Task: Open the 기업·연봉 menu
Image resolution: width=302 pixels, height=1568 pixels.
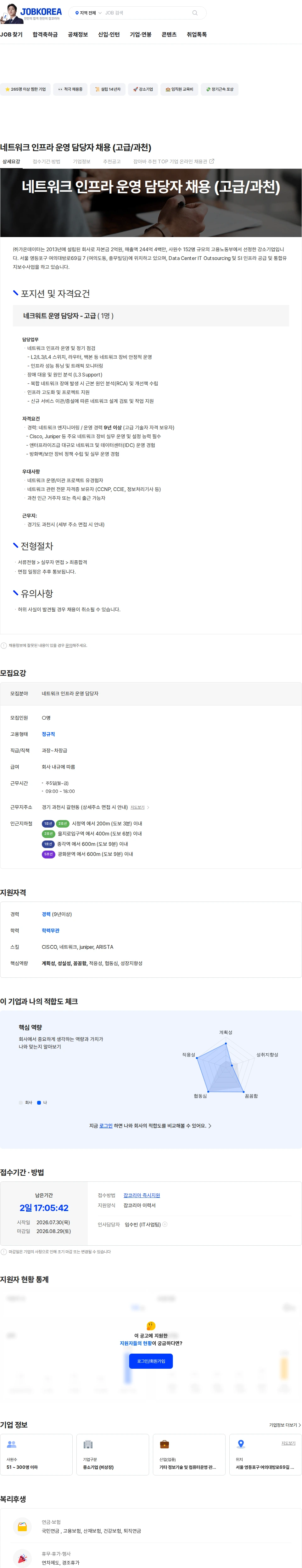Action: coord(141,35)
